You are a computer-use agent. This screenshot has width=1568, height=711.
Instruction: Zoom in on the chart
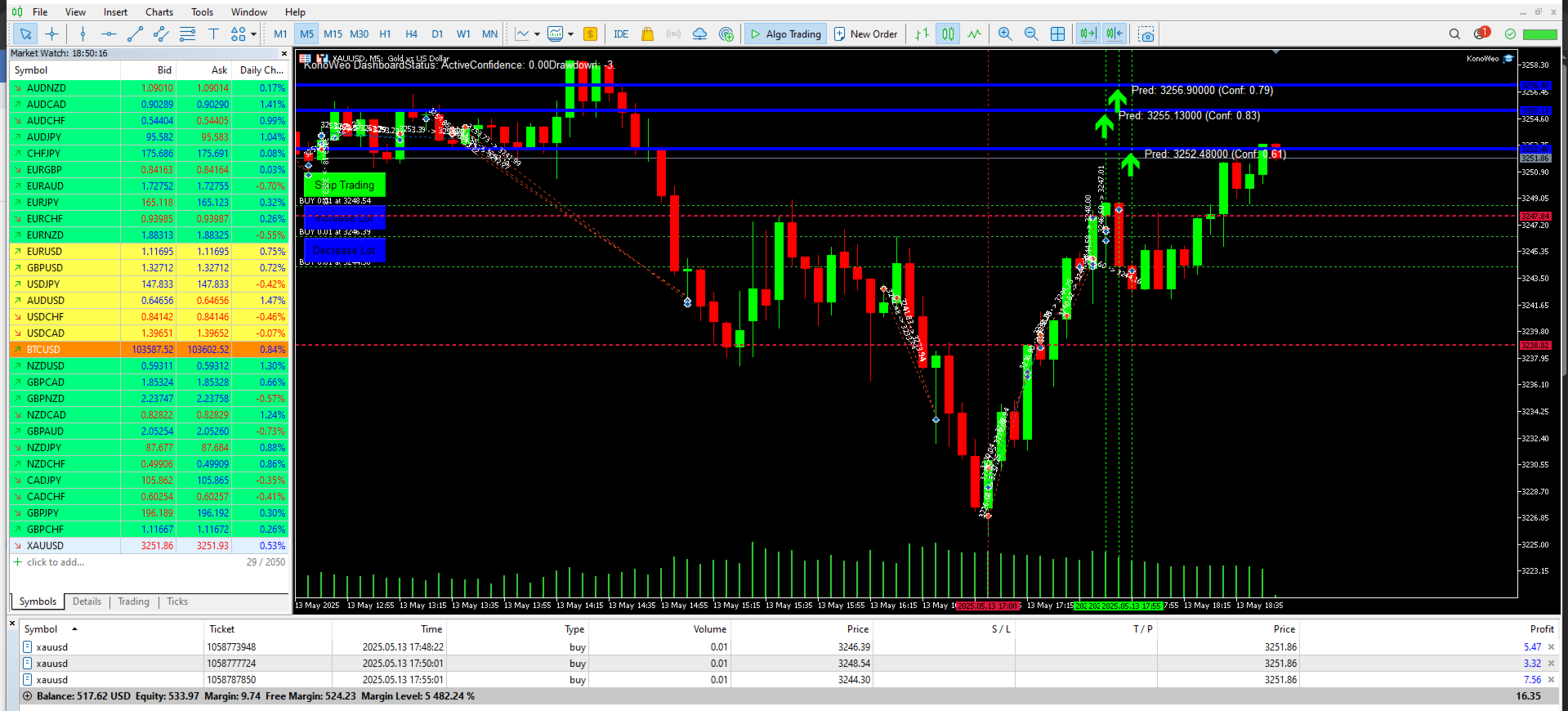pyautogui.click(x=1005, y=34)
